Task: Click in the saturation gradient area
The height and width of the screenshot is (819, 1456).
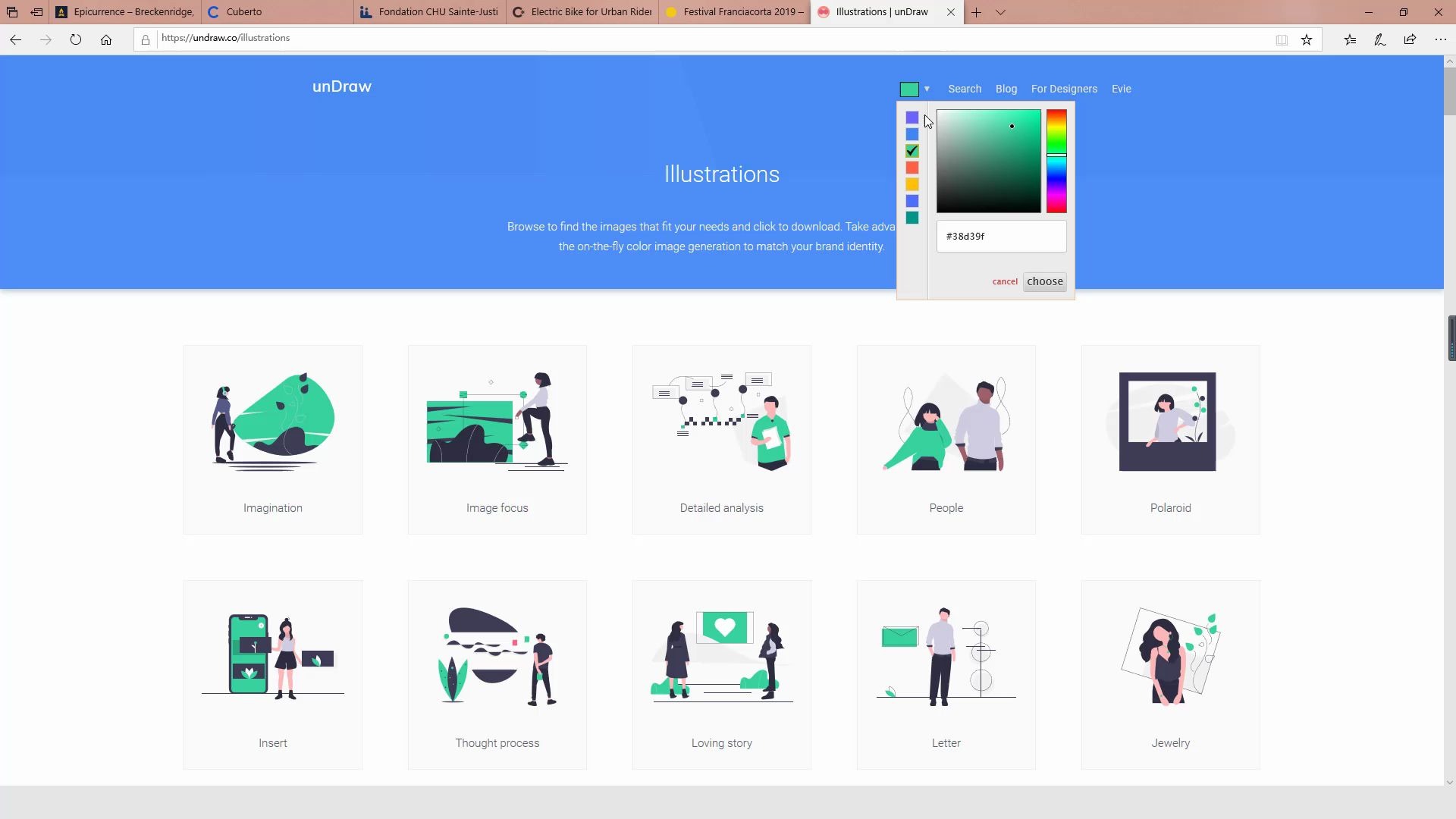Action: [989, 162]
